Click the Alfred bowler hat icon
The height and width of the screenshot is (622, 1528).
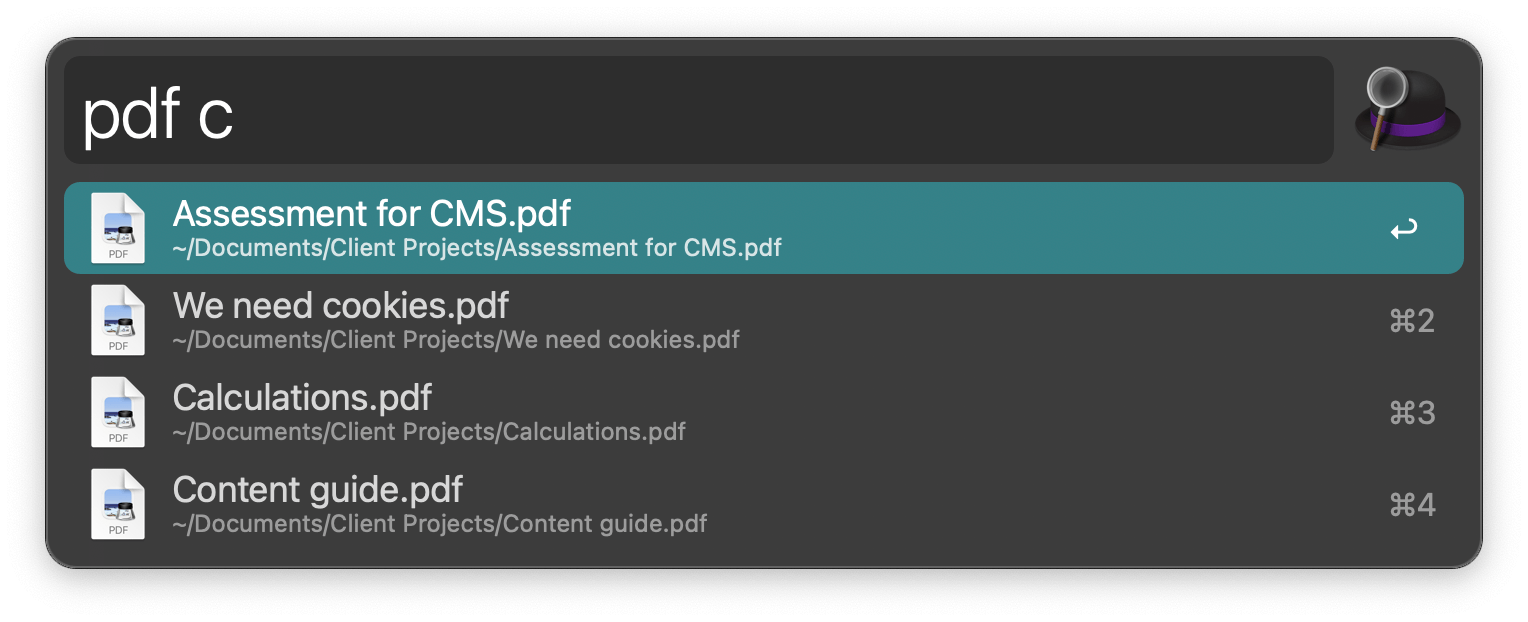(1404, 109)
